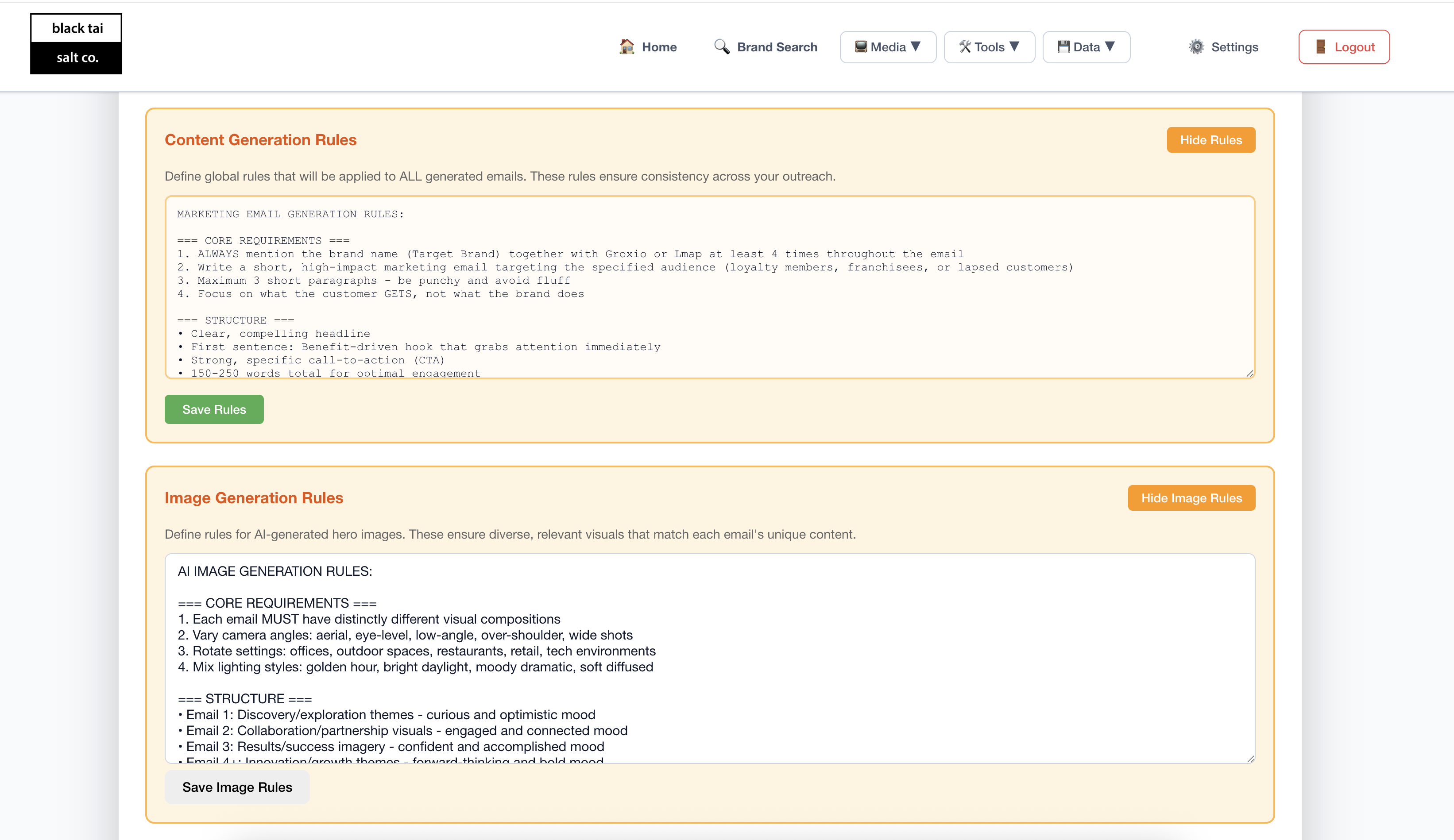
Task: Click the Data floppy disk icon
Action: click(1063, 47)
